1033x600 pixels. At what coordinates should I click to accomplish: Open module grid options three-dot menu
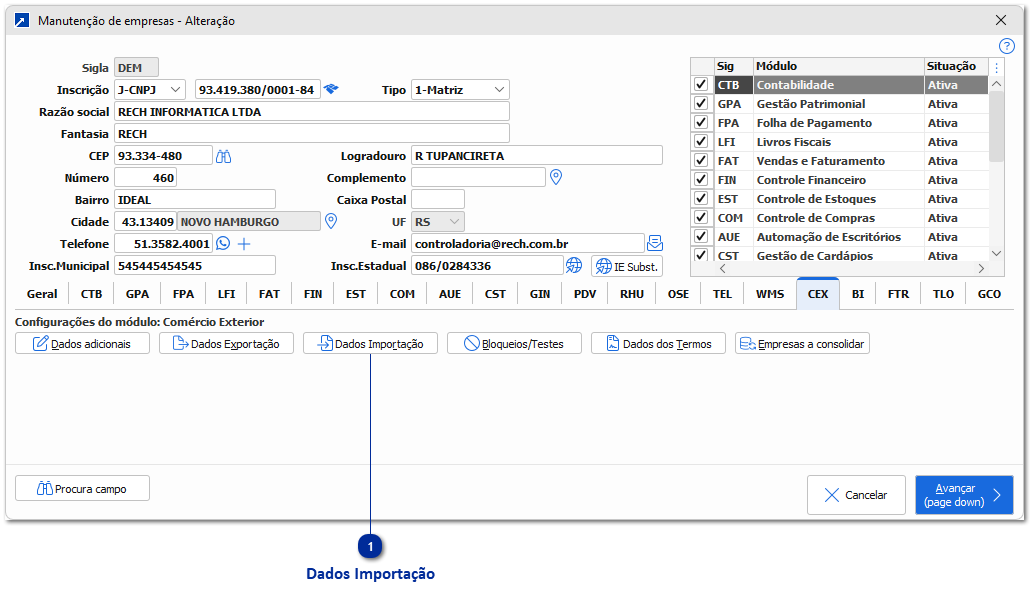point(996,67)
